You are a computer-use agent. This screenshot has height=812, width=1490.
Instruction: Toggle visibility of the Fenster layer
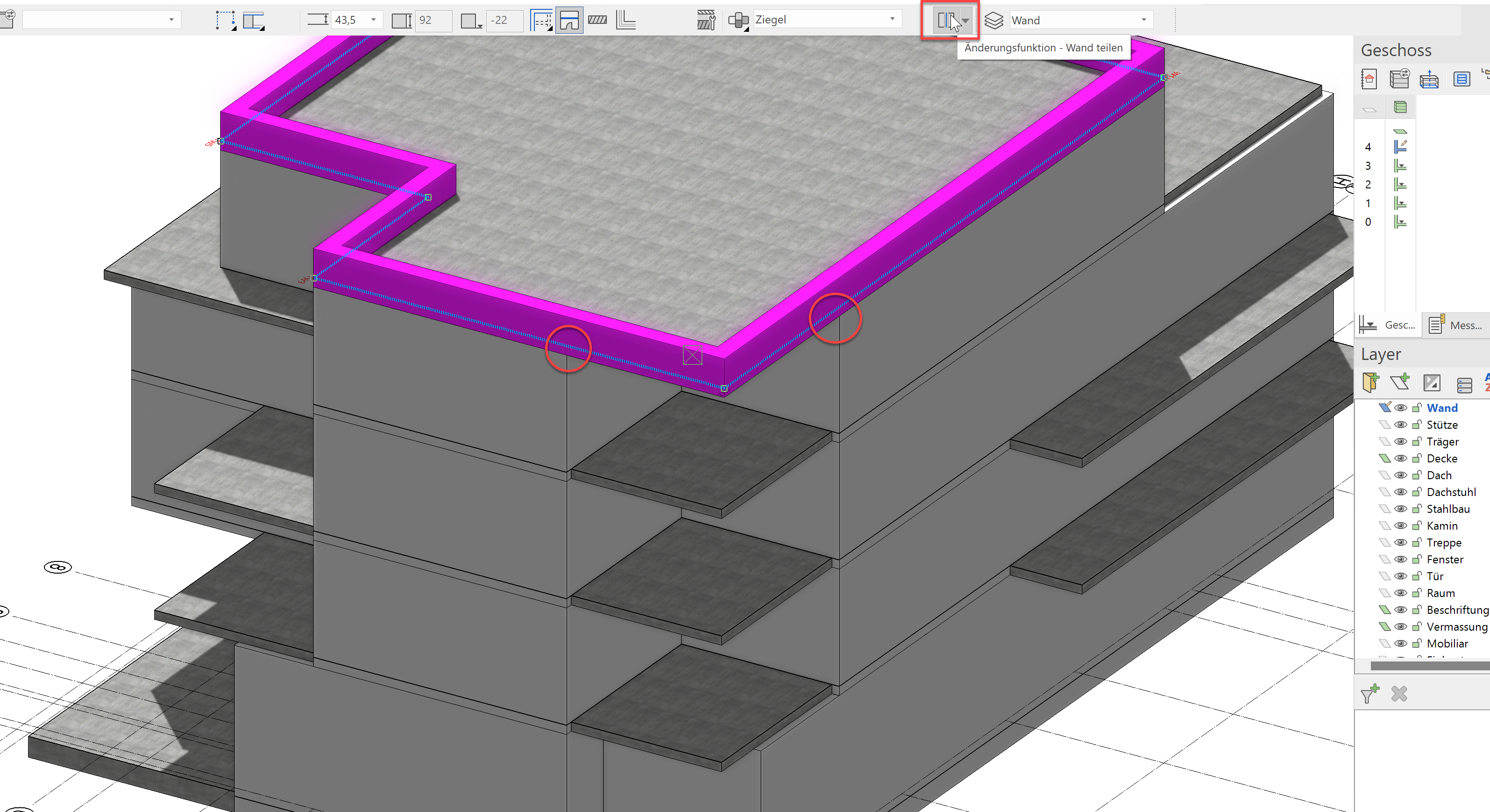click(x=1400, y=559)
